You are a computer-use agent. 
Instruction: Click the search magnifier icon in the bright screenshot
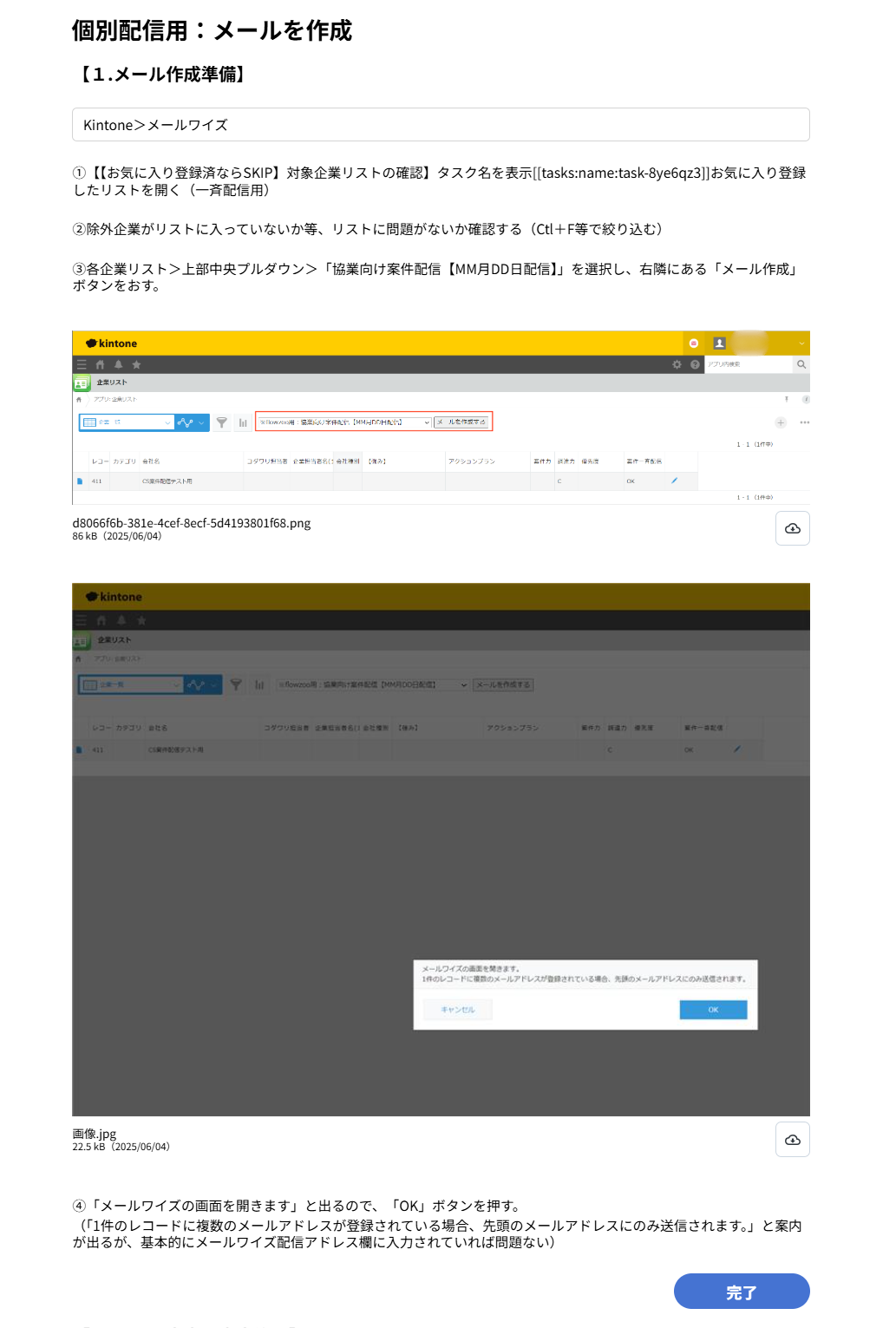coord(801,365)
